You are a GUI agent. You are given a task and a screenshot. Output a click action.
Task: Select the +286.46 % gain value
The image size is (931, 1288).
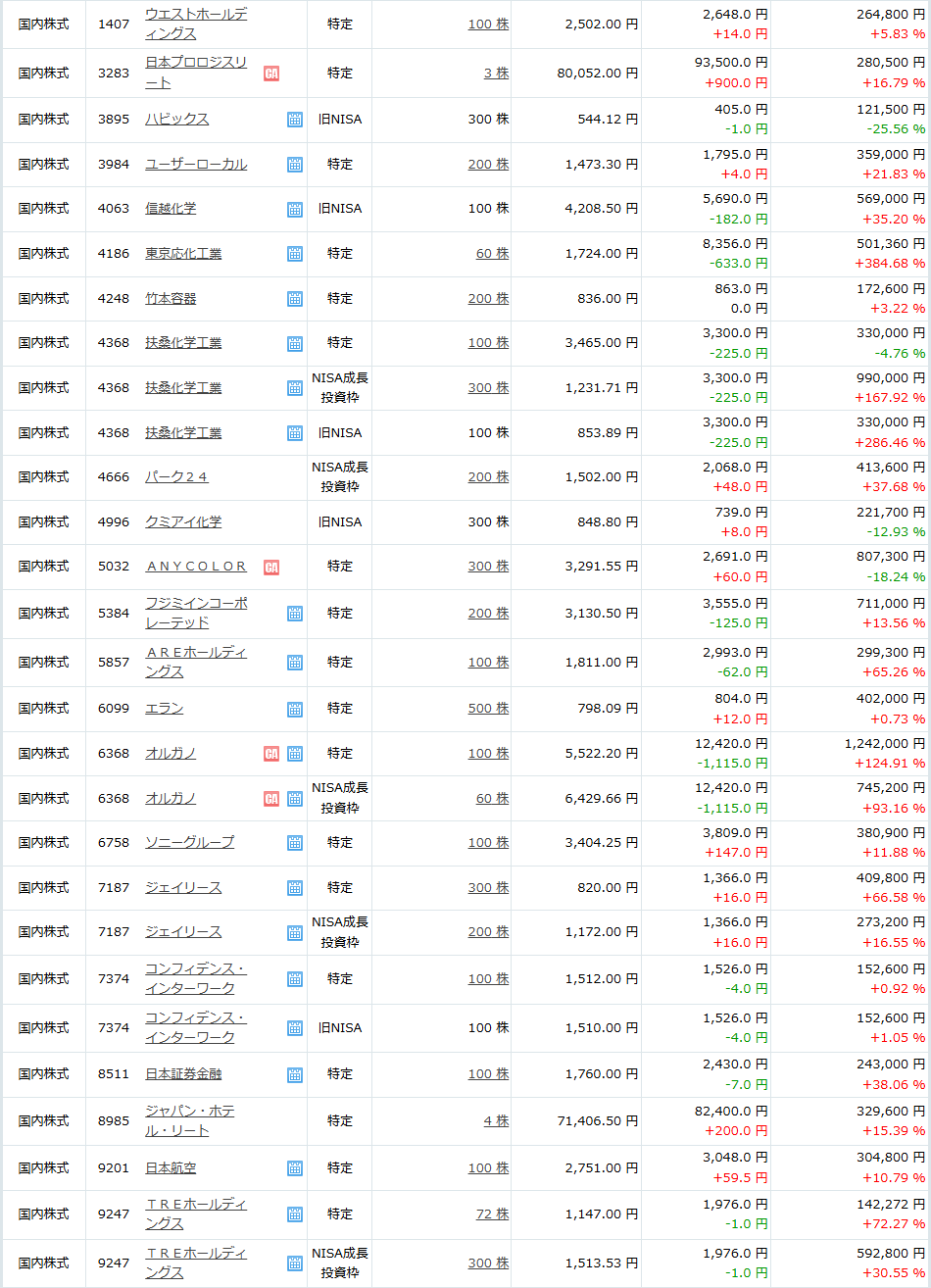[889, 442]
